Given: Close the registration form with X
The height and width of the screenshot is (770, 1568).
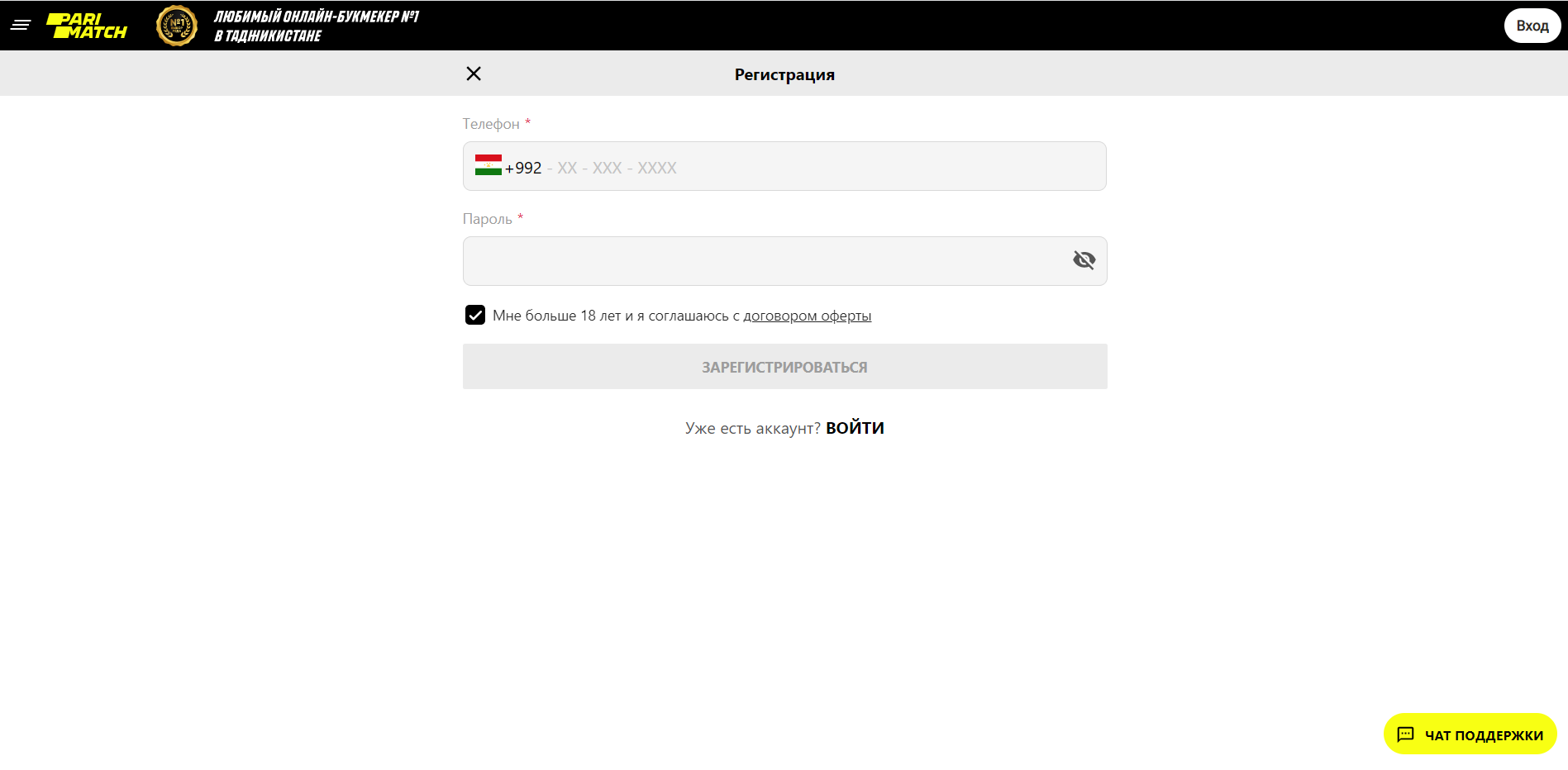Looking at the screenshot, I should pyautogui.click(x=474, y=74).
